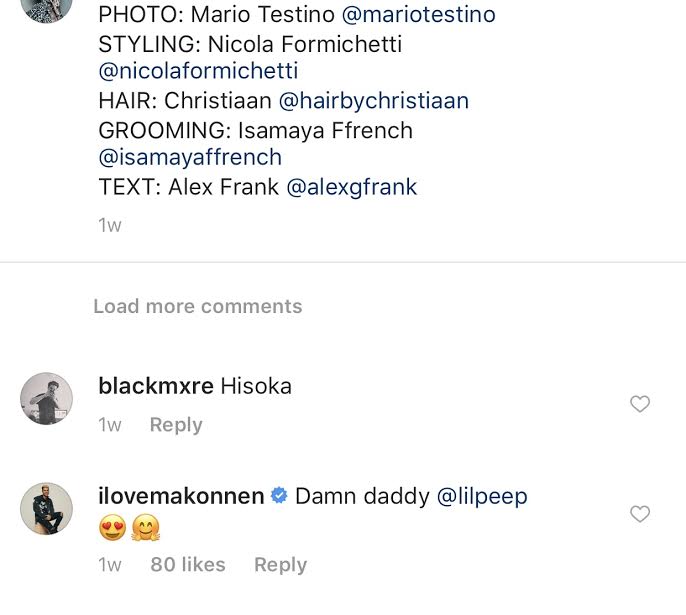The image size is (686, 615).
Task: Load more comments
Action: tap(197, 306)
